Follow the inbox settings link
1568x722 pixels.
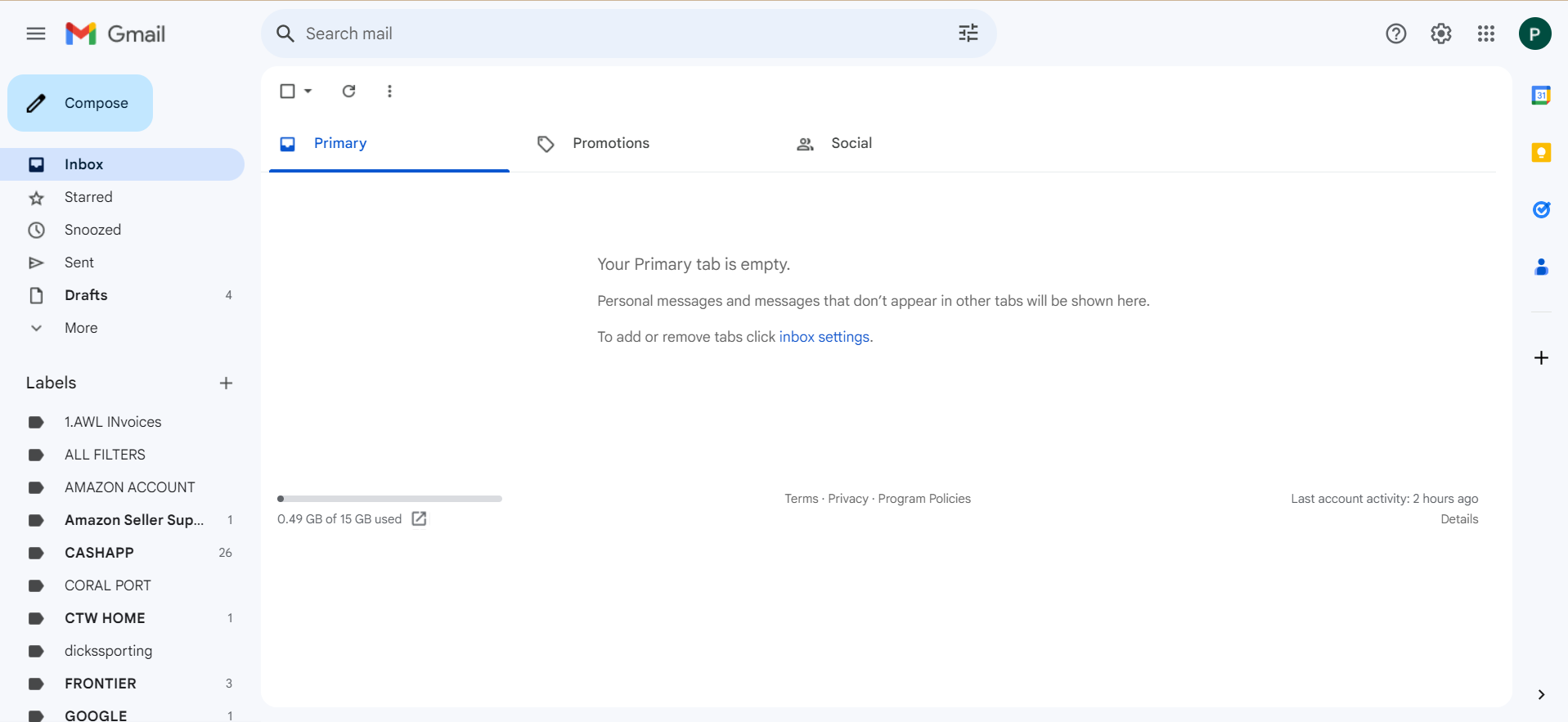[x=824, y=337]
